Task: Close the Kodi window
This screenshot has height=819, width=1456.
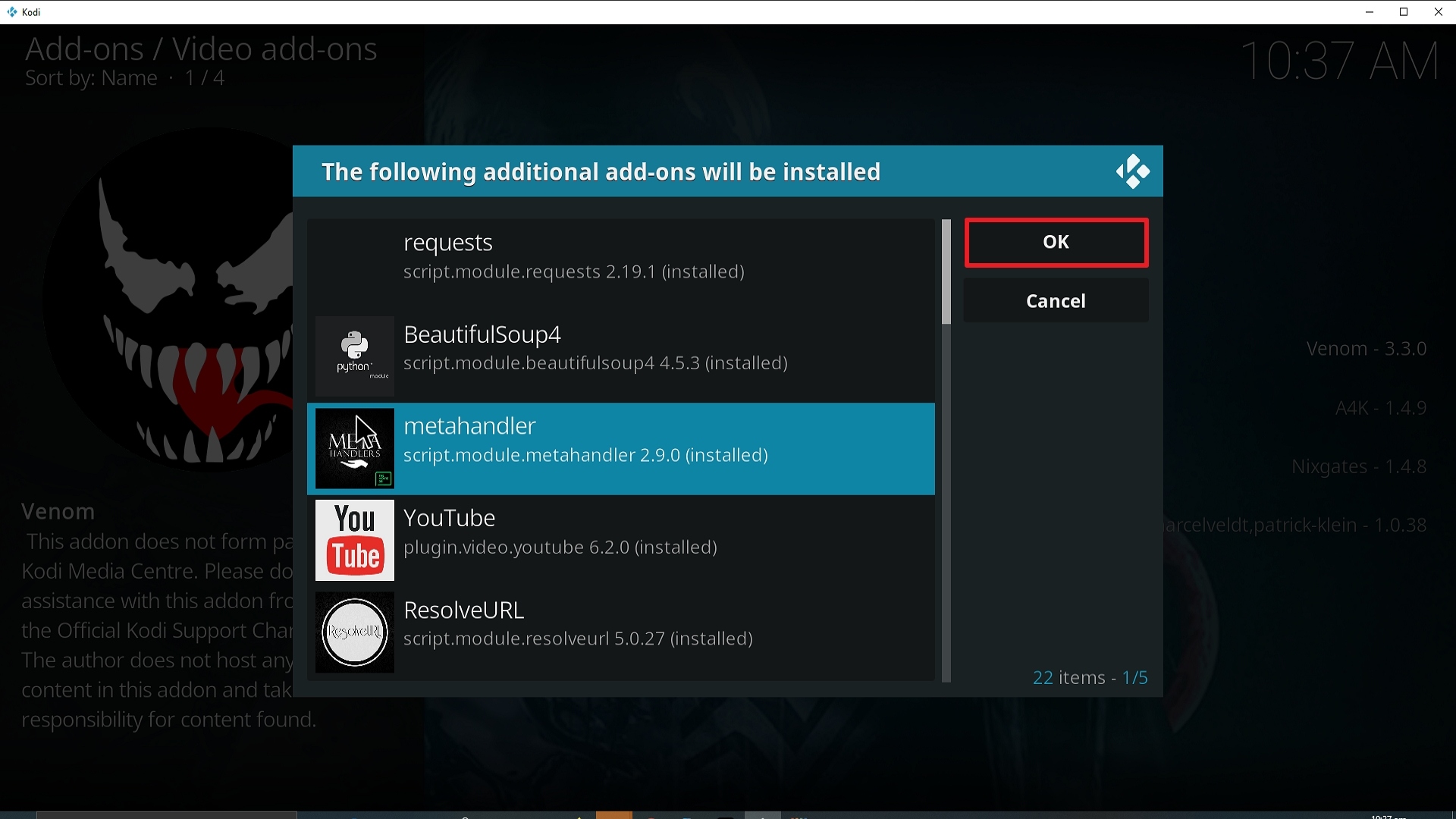Action: pyautogui.click(x=1439, y=11)
